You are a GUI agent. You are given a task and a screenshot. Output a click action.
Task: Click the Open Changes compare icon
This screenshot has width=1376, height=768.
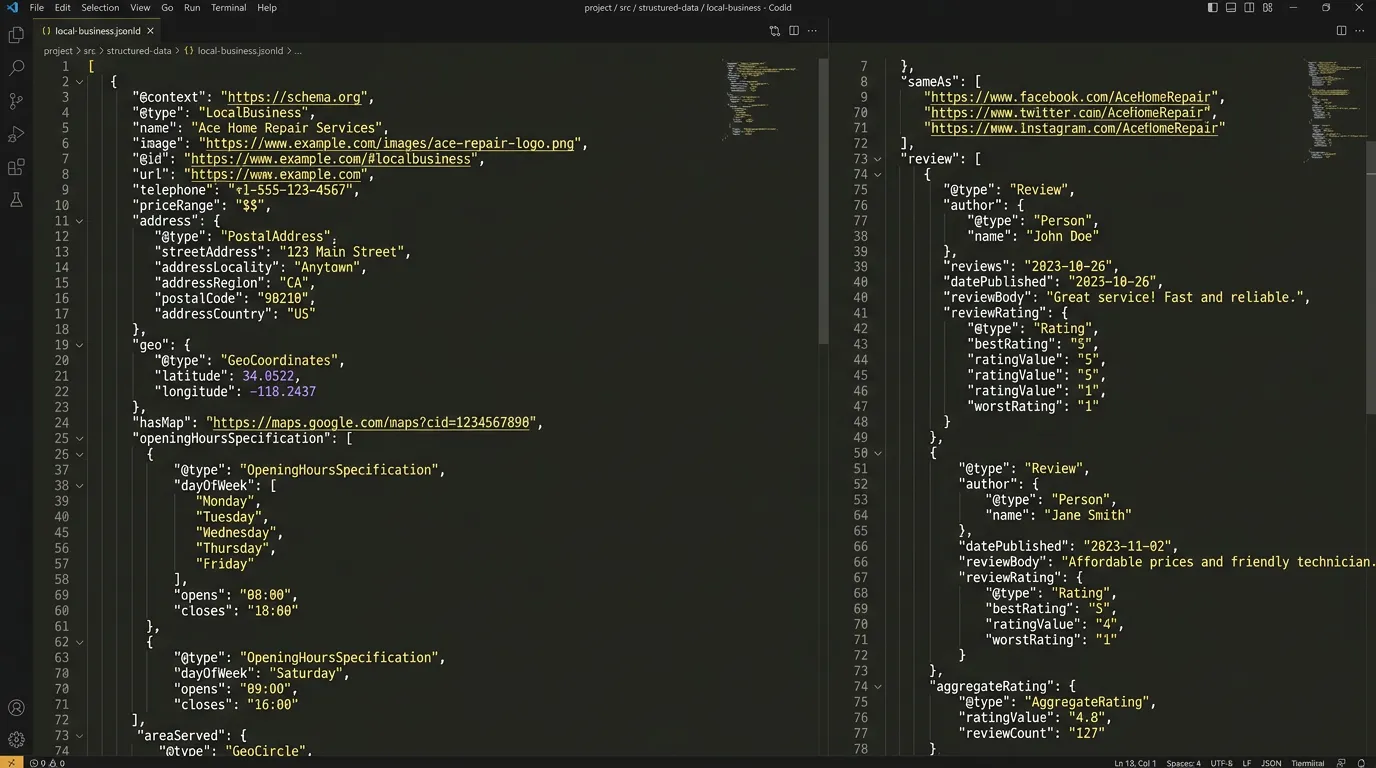point(775,31)
